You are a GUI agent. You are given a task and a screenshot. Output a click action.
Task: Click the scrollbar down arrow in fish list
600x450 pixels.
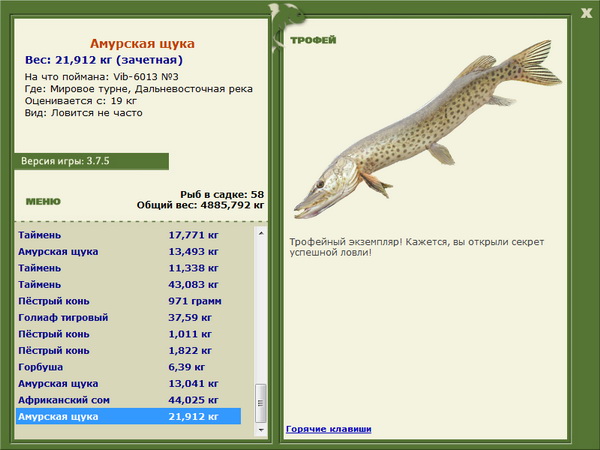coord(261,430)
